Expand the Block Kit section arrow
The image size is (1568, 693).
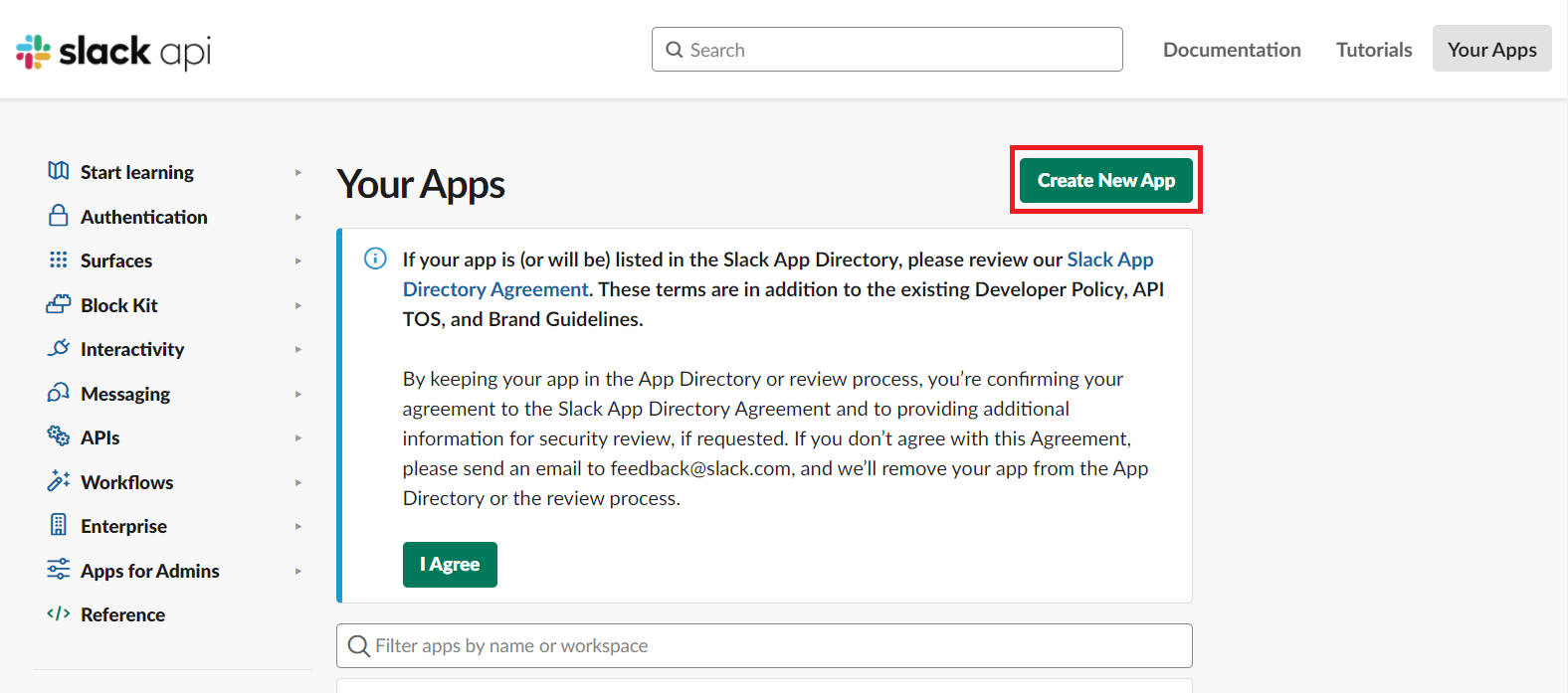[x=298, y=305]
